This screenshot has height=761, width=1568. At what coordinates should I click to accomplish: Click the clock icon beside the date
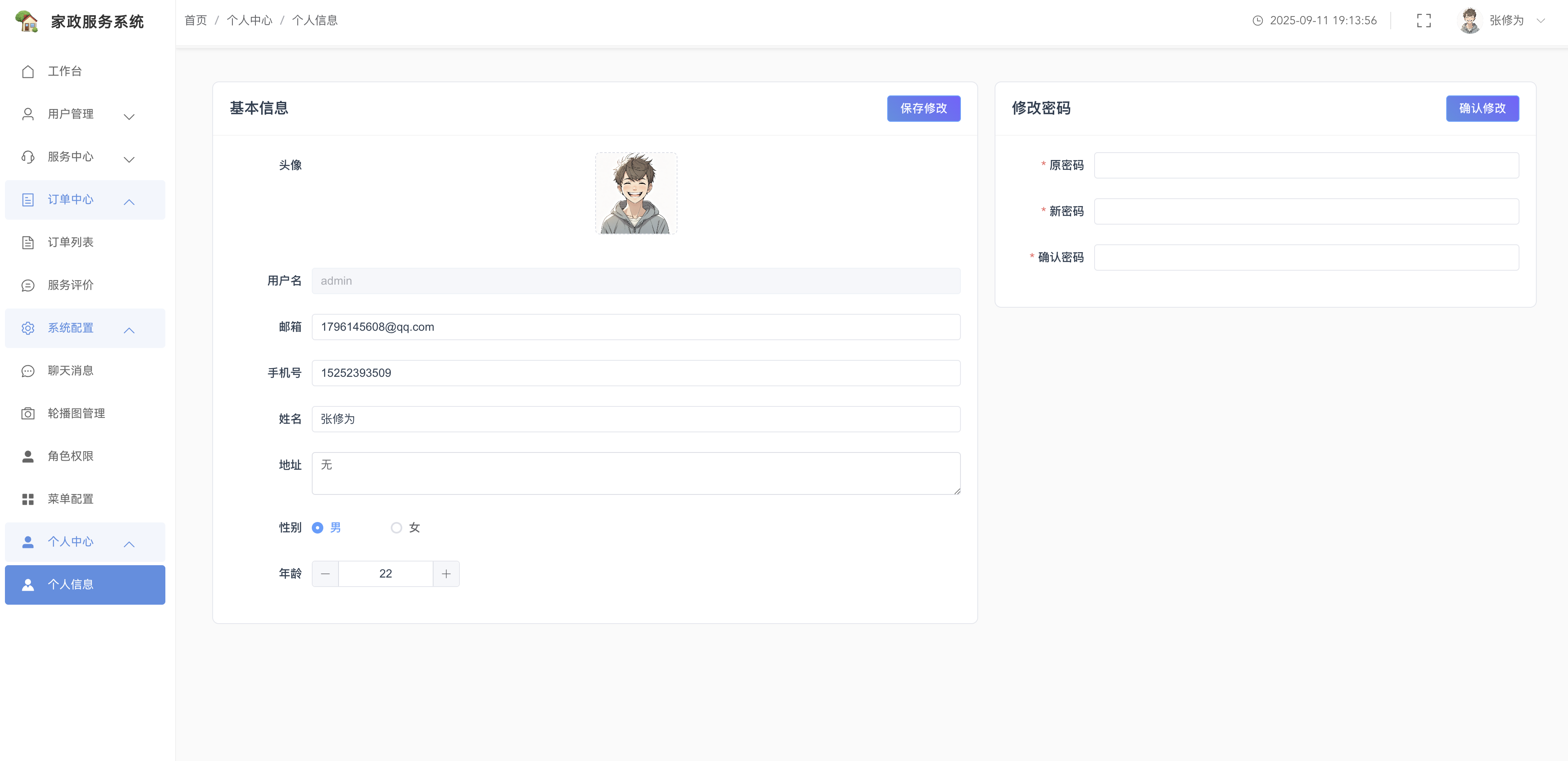coord(1257,21)
